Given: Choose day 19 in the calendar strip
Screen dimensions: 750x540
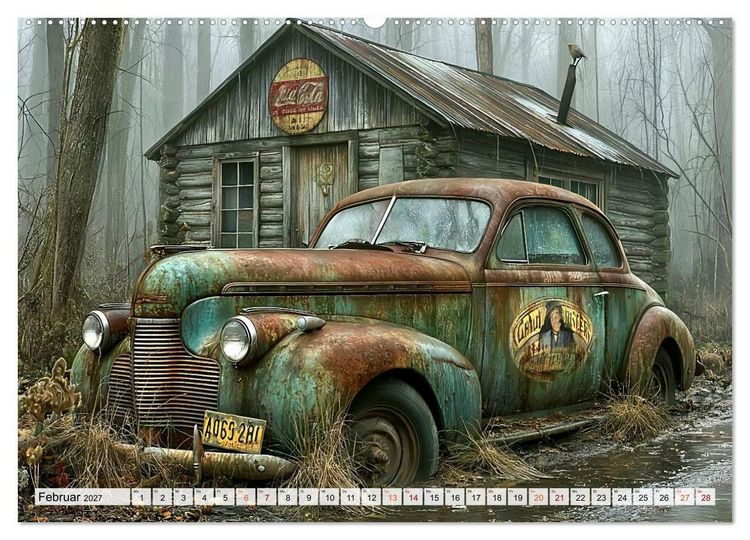Looking at the screenshot, I should 518,497.
